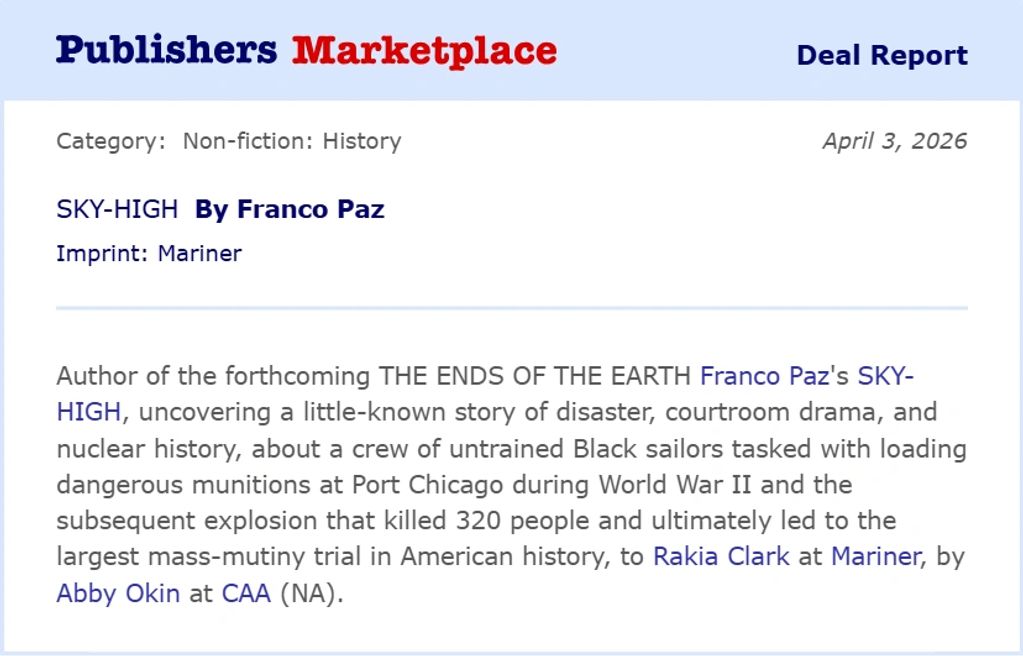Viewport: 1023px width, 656px height.
Task: Open the Franco Paz link in the description
Action: tap(765, 376)
